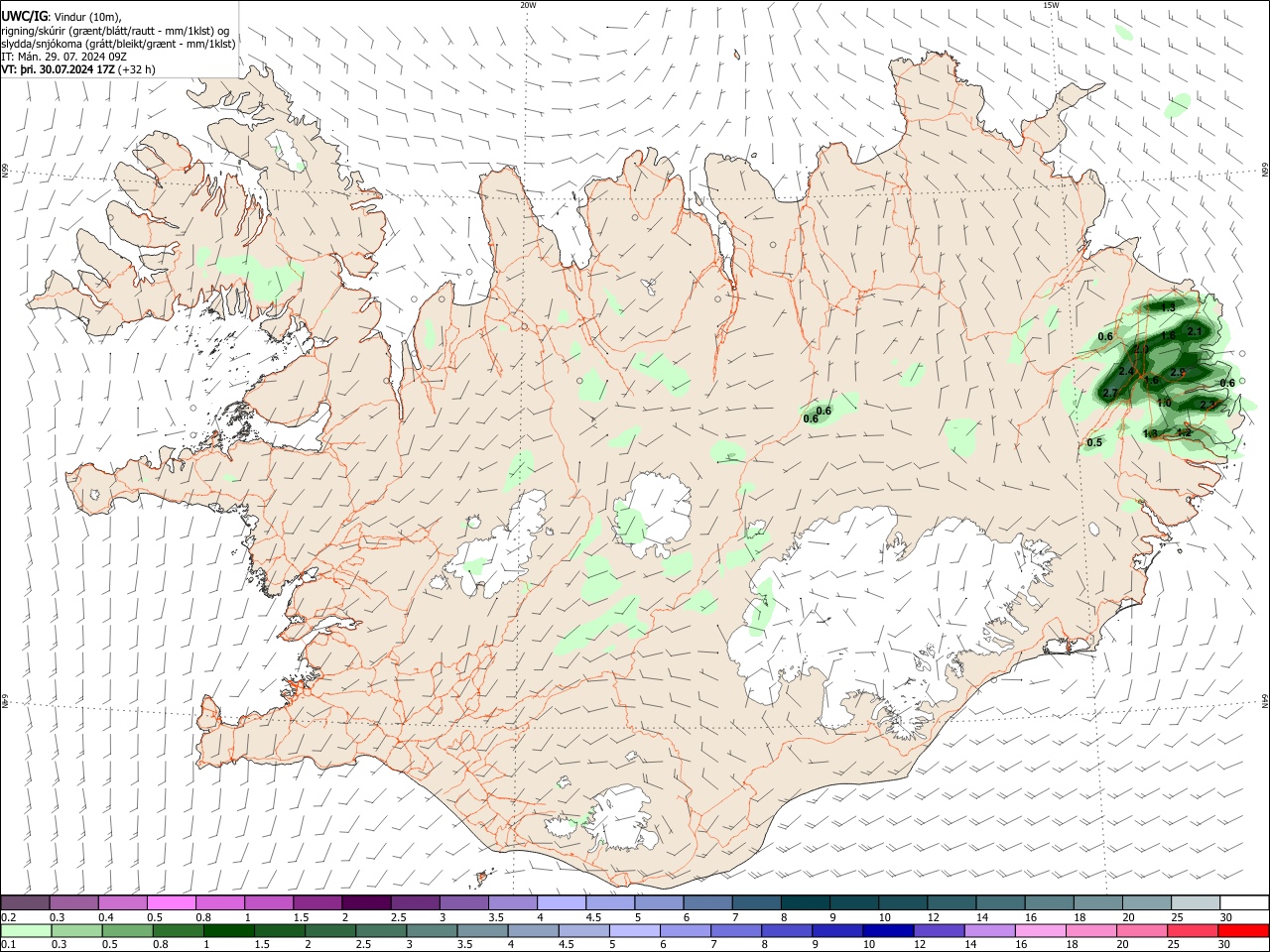Click the bold UWC/IG title text
This screenshot has height=952, width=1270.
click(23, 17)
